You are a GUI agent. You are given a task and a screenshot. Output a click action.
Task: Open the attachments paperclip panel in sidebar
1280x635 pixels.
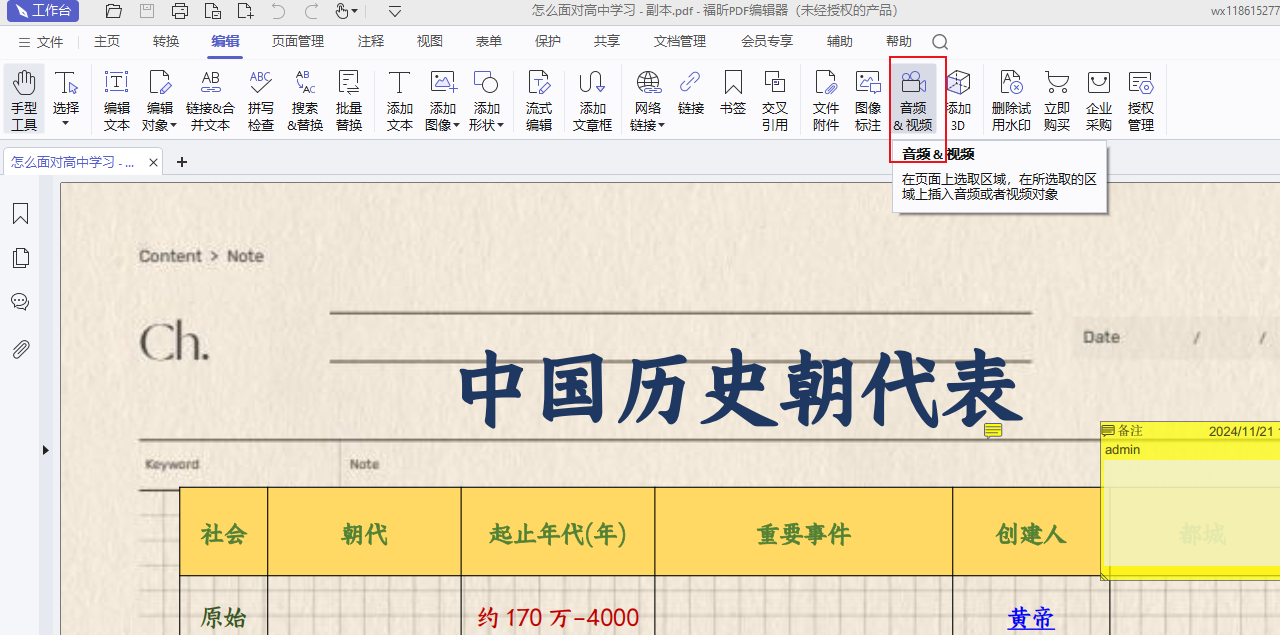20,349
